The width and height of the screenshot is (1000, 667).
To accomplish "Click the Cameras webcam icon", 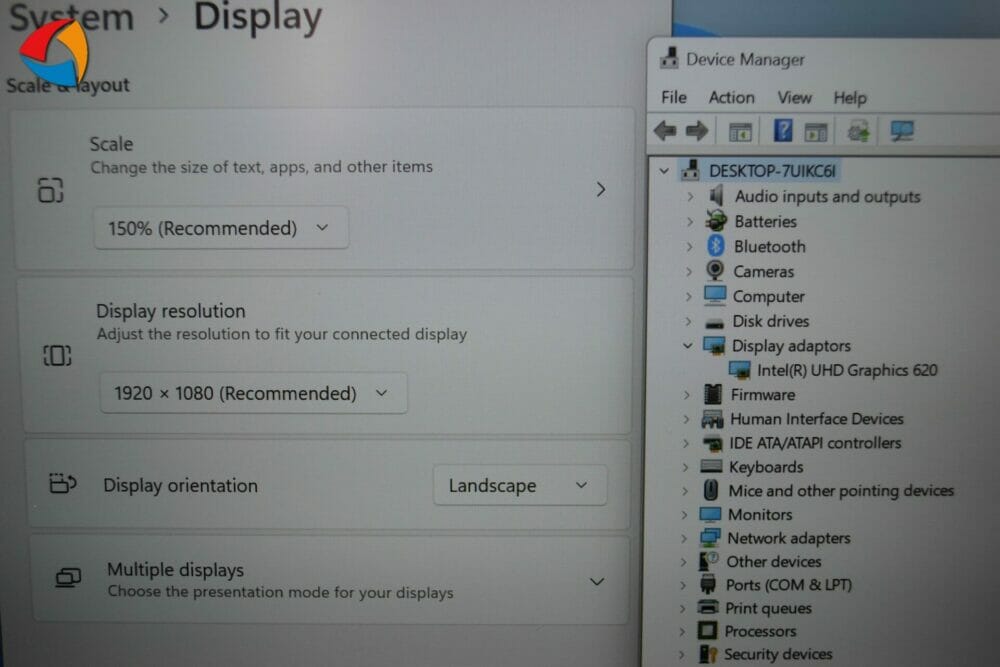I will pos(715,271).
